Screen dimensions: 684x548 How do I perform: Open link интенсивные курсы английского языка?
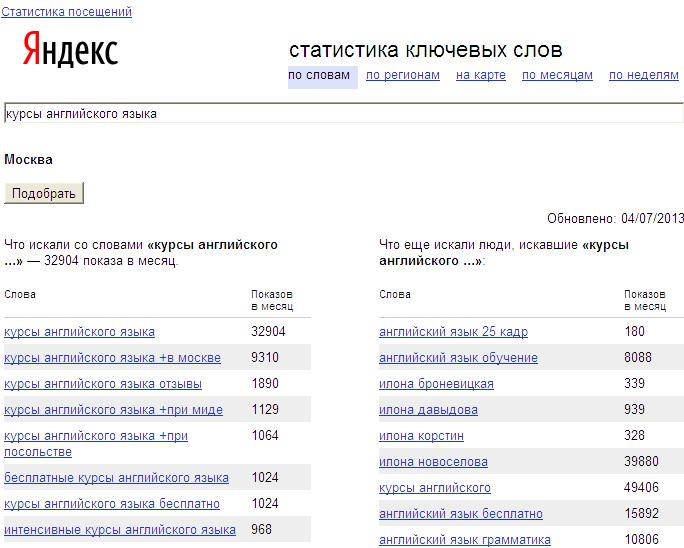coord(120,530)
